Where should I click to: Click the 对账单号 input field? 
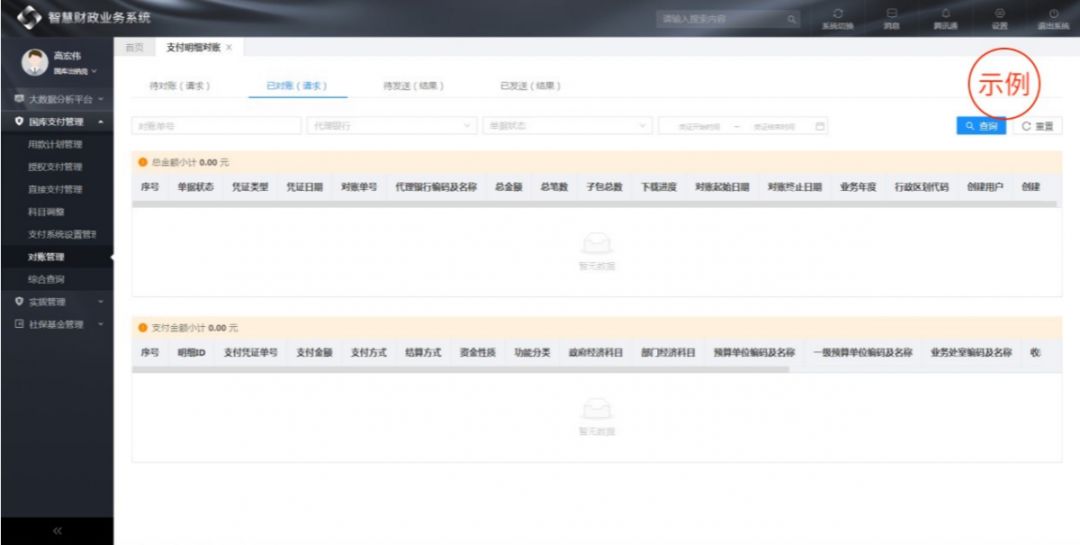click(x=216, y=126)
